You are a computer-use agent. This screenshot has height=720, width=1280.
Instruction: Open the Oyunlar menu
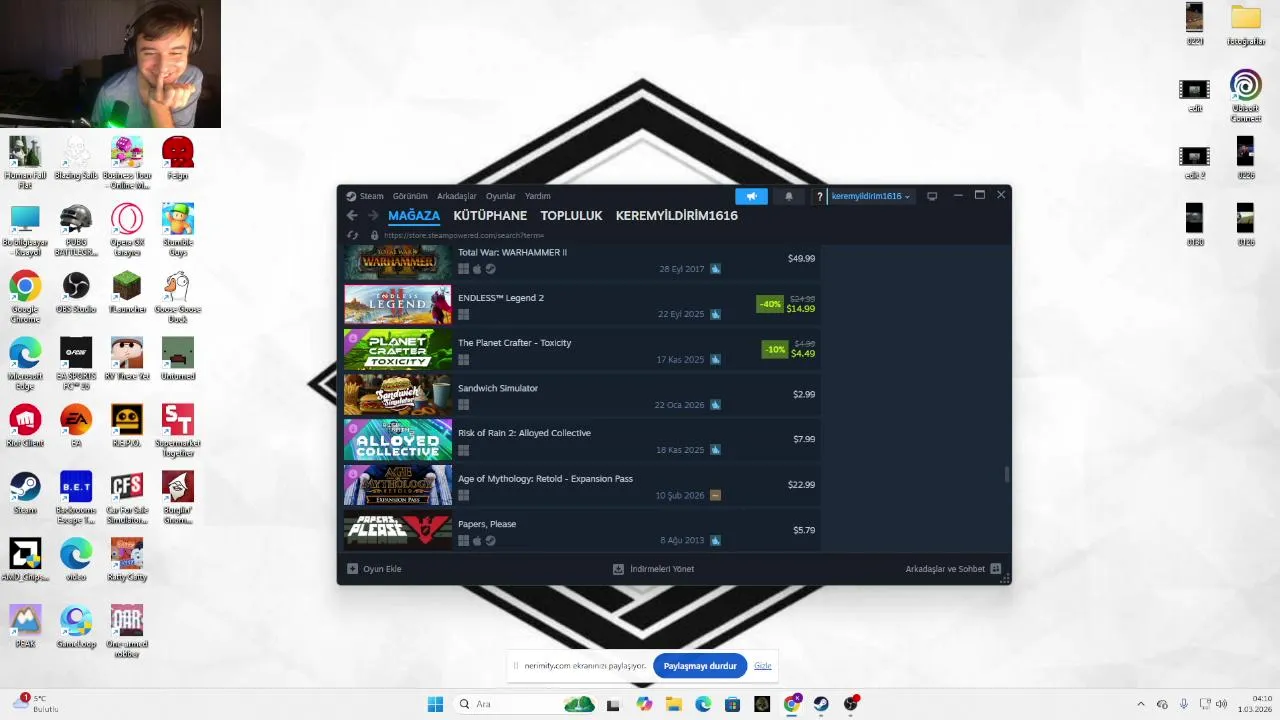[501, 196]
